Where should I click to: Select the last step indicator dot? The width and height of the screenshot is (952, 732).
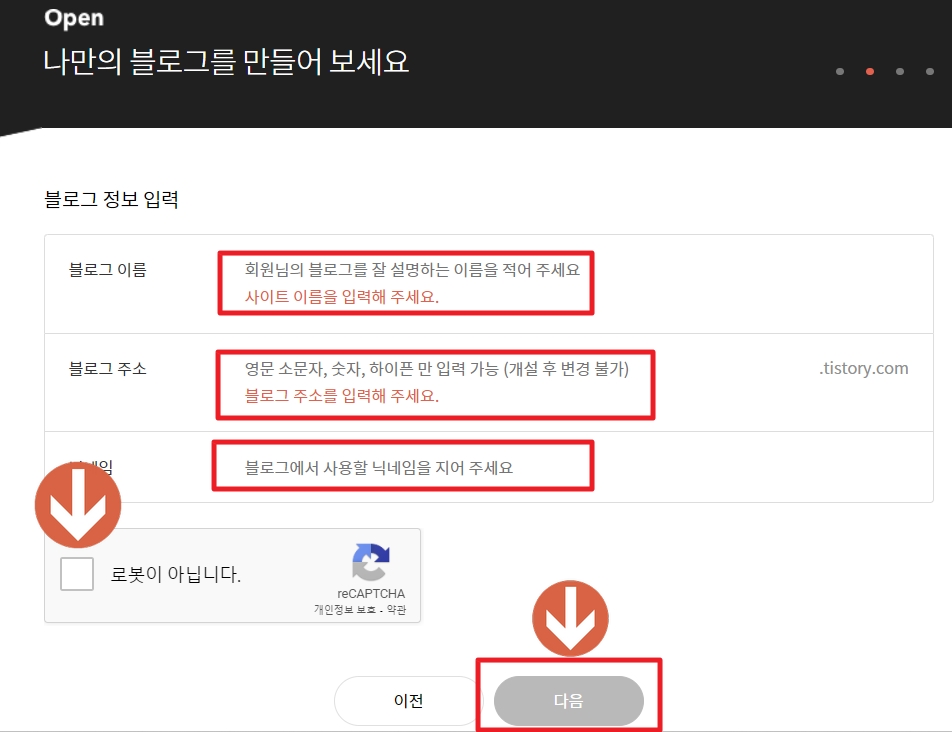click(x=929, y=71)
